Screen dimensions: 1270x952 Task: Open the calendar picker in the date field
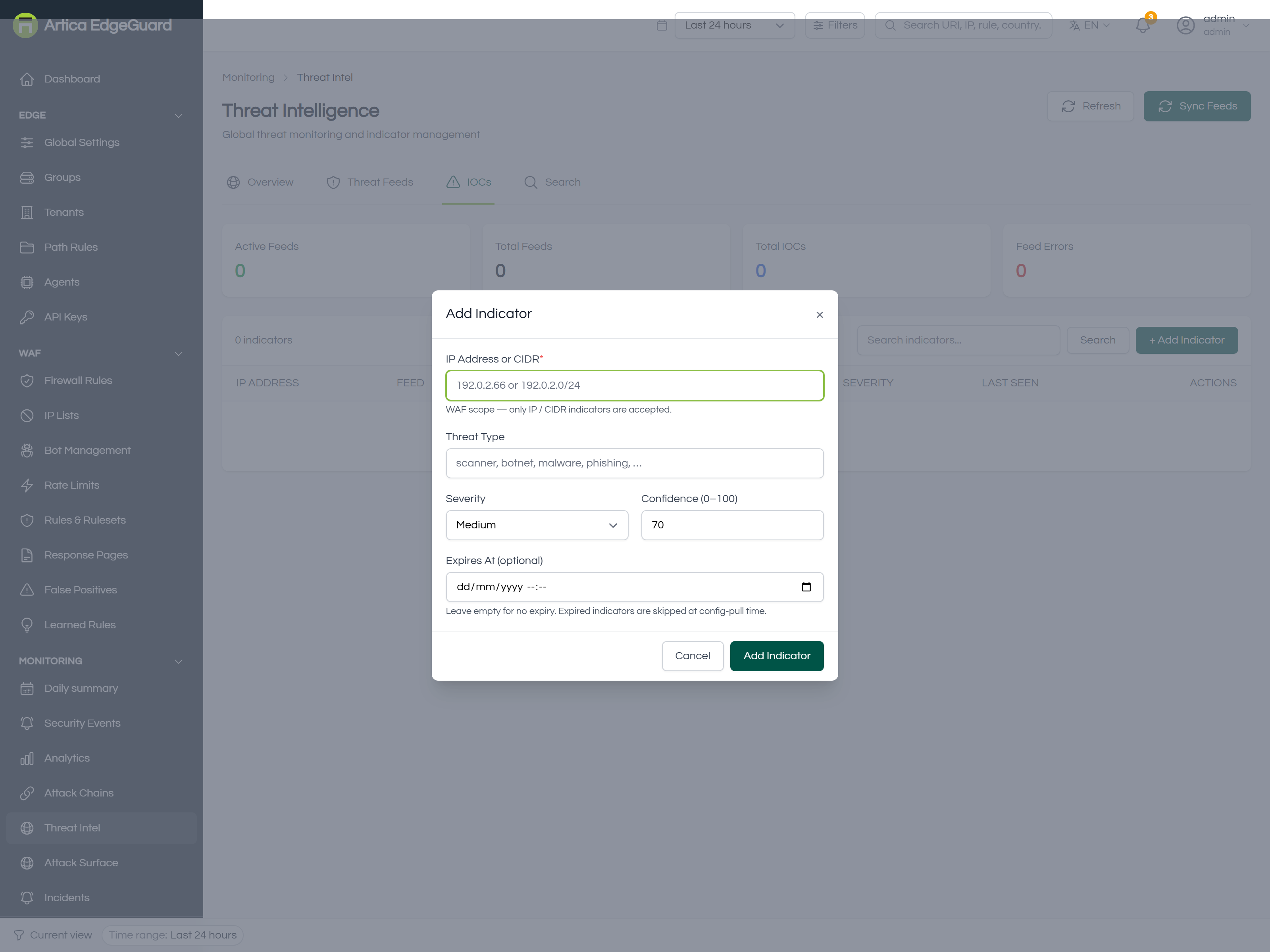tap(806, 586)
